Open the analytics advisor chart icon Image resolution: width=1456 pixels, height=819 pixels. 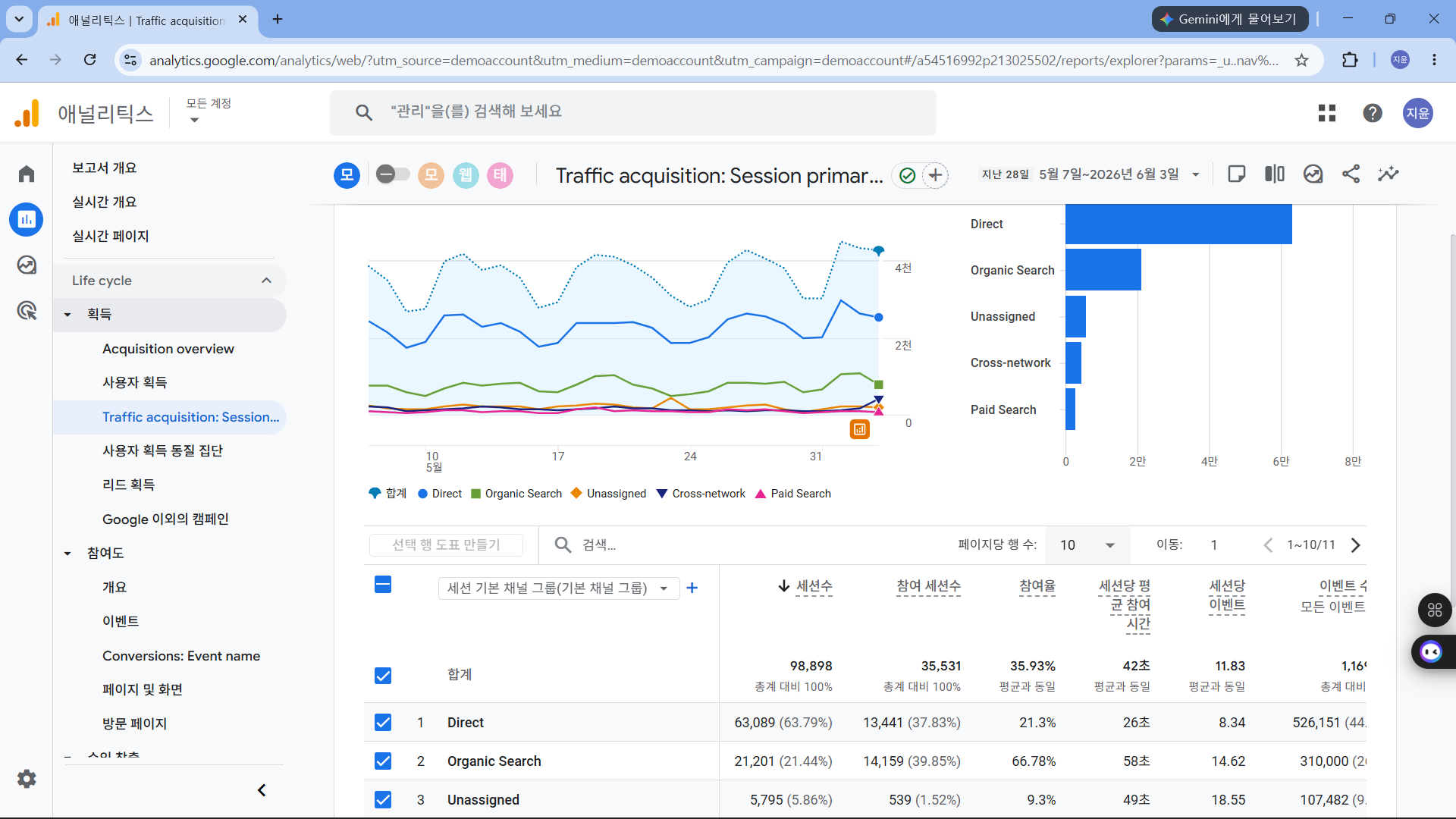coord(1313,174)
